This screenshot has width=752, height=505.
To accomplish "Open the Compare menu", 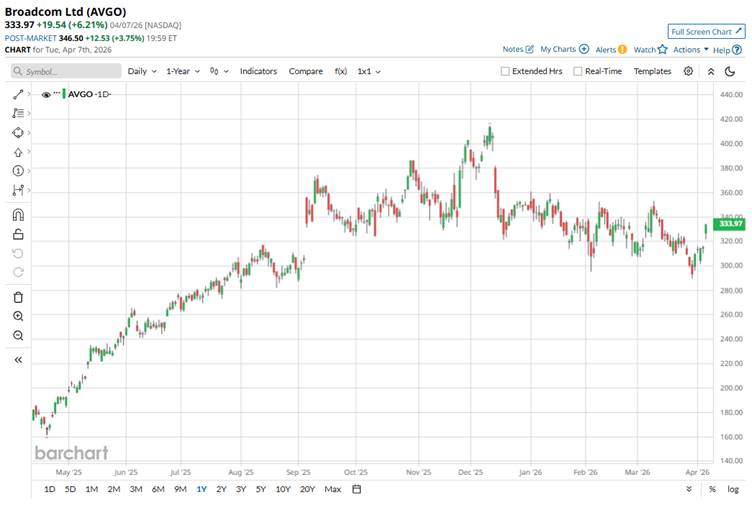I will 306,71.
